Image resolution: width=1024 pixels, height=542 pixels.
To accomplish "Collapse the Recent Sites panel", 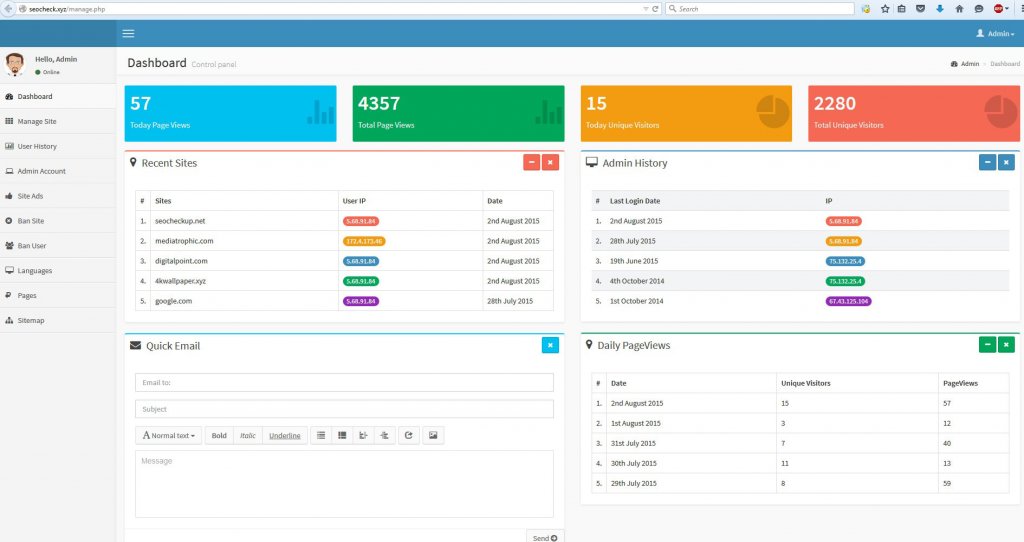I will tap(531, 162).
